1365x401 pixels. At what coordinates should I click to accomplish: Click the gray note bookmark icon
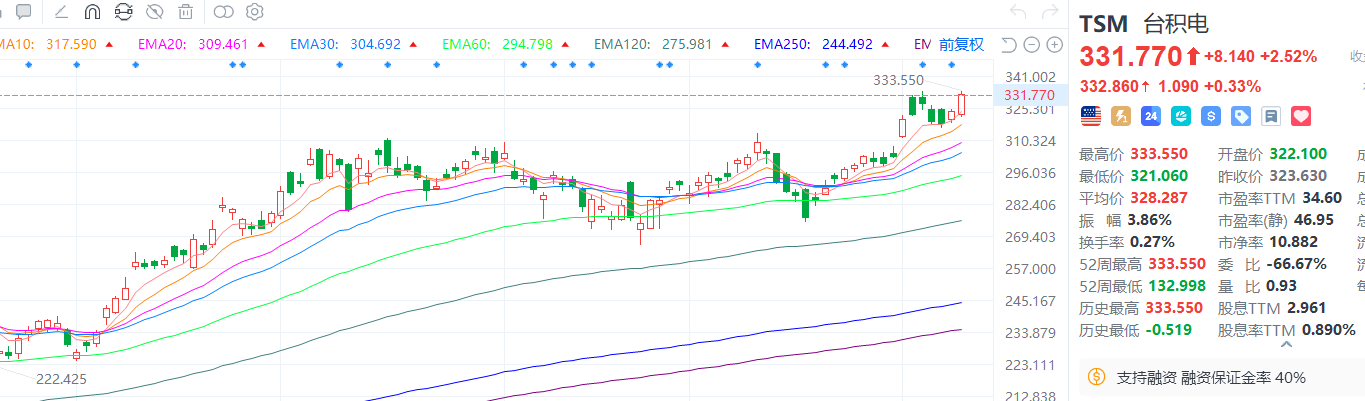pyautogui.click(x=1271, y=116)
